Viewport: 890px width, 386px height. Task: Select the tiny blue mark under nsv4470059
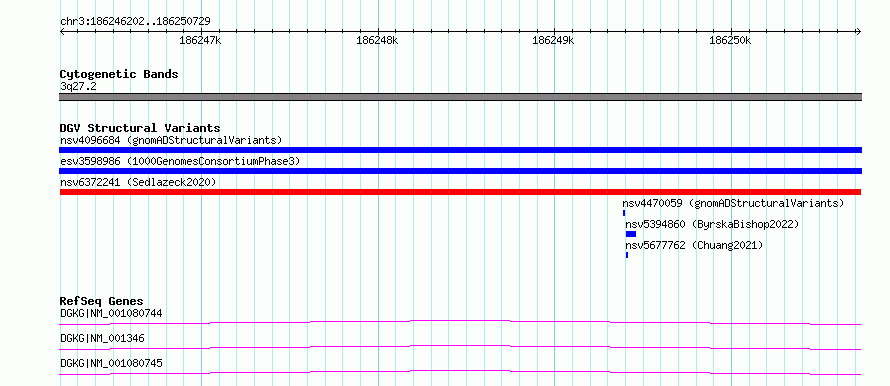coord(624,213)
